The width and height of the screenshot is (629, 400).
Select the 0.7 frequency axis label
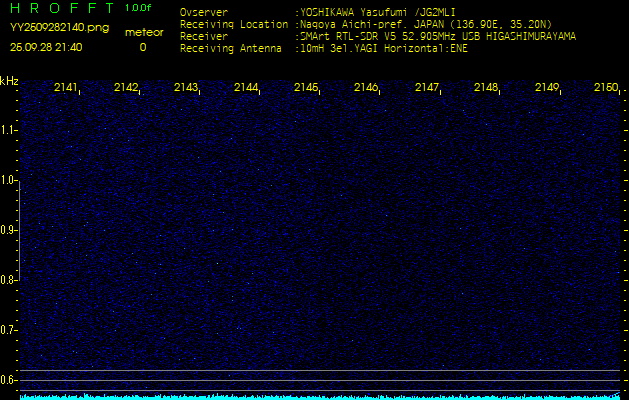click(x=9, y=330)
